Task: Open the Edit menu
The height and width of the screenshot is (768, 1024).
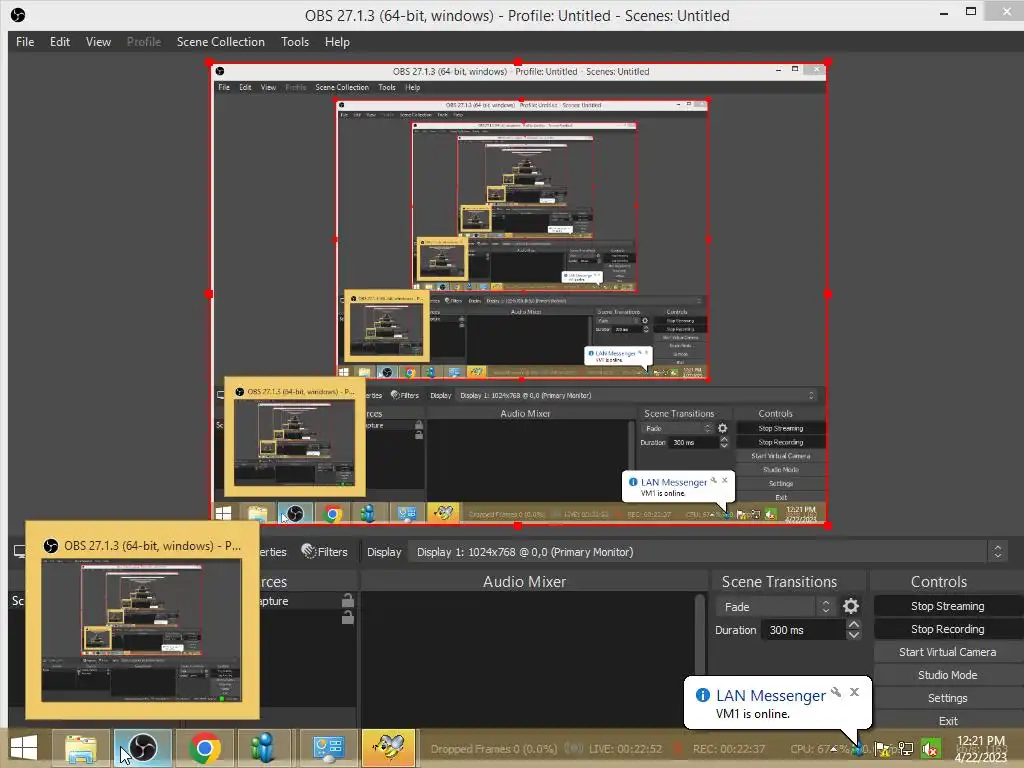Action: [x=59, y=42]
